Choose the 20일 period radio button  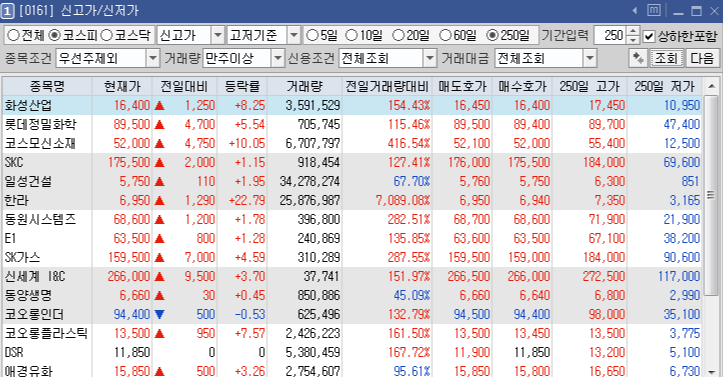[x=398, y=35]
